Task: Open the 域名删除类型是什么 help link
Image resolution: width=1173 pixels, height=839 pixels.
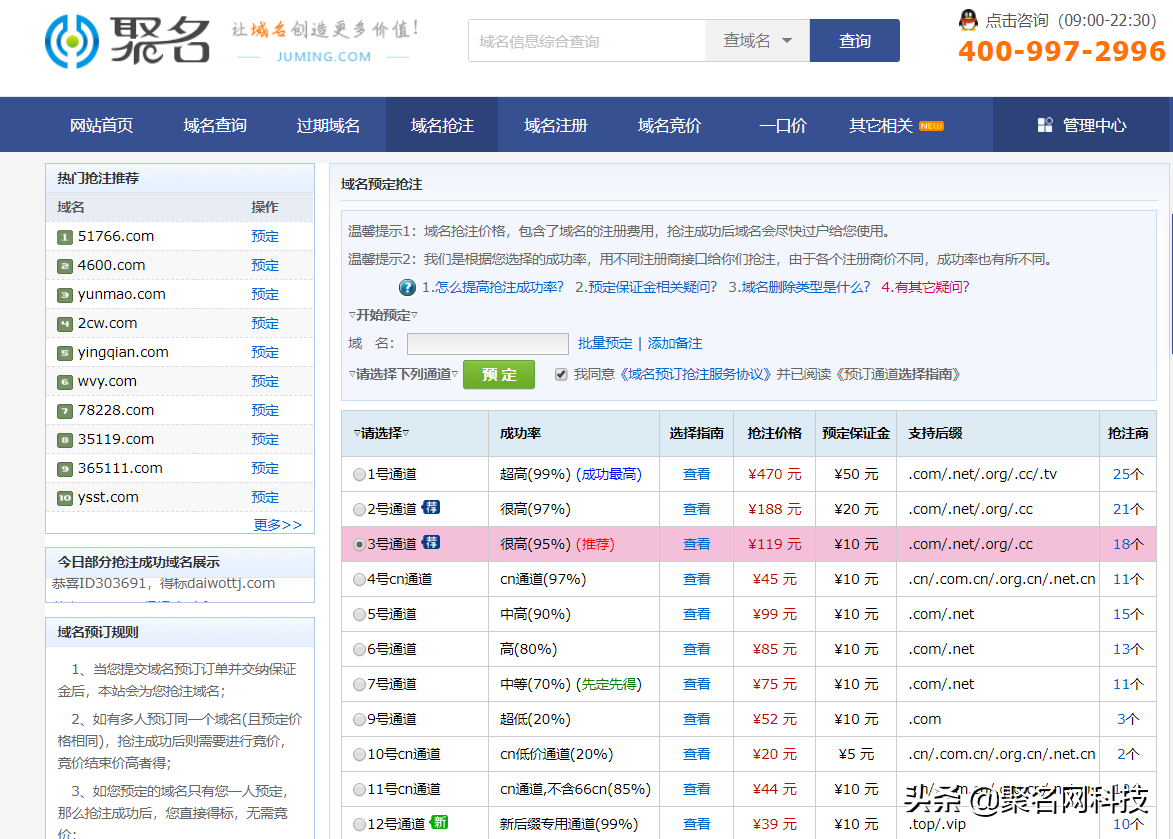Action: (799, 287)
